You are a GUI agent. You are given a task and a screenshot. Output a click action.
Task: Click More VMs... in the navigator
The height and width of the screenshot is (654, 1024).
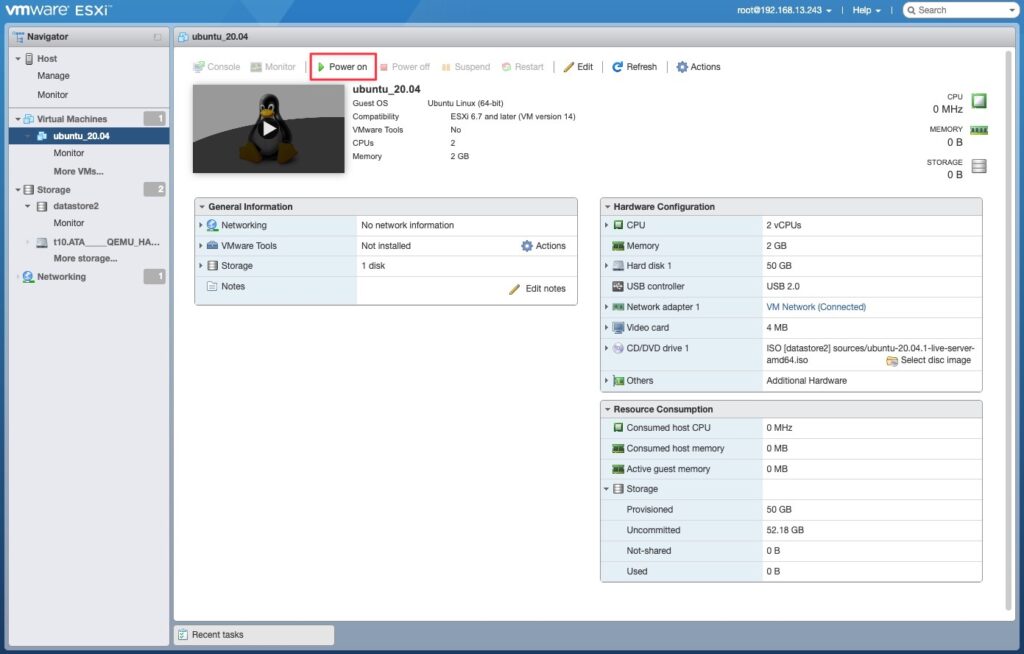[x=78, y=171]
